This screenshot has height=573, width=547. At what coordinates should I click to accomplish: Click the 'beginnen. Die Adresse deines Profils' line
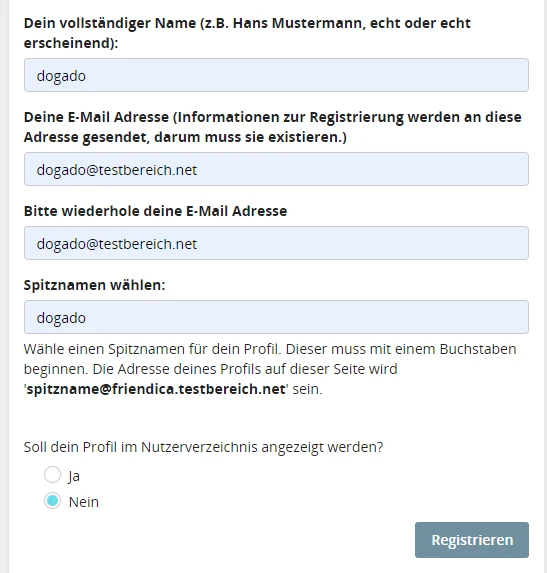click(x=210, y=369)
